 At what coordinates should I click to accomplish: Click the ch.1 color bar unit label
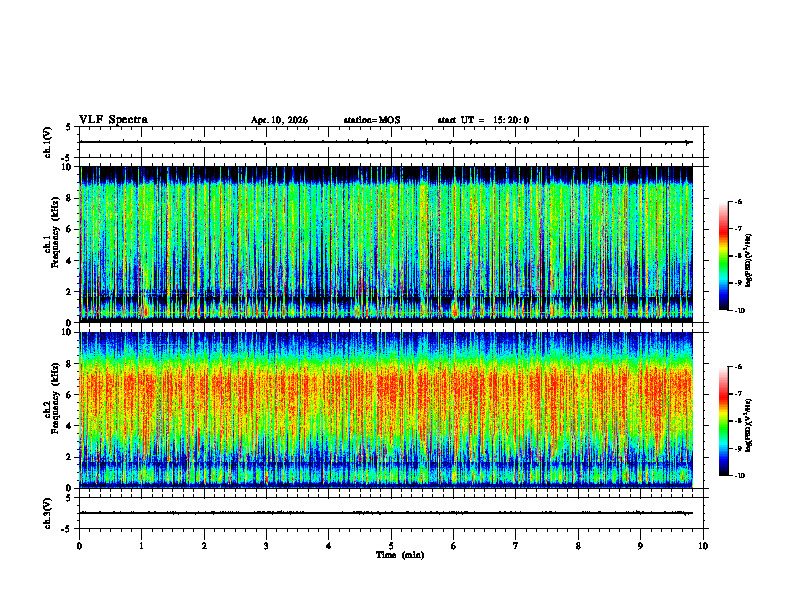coord(748,261)
